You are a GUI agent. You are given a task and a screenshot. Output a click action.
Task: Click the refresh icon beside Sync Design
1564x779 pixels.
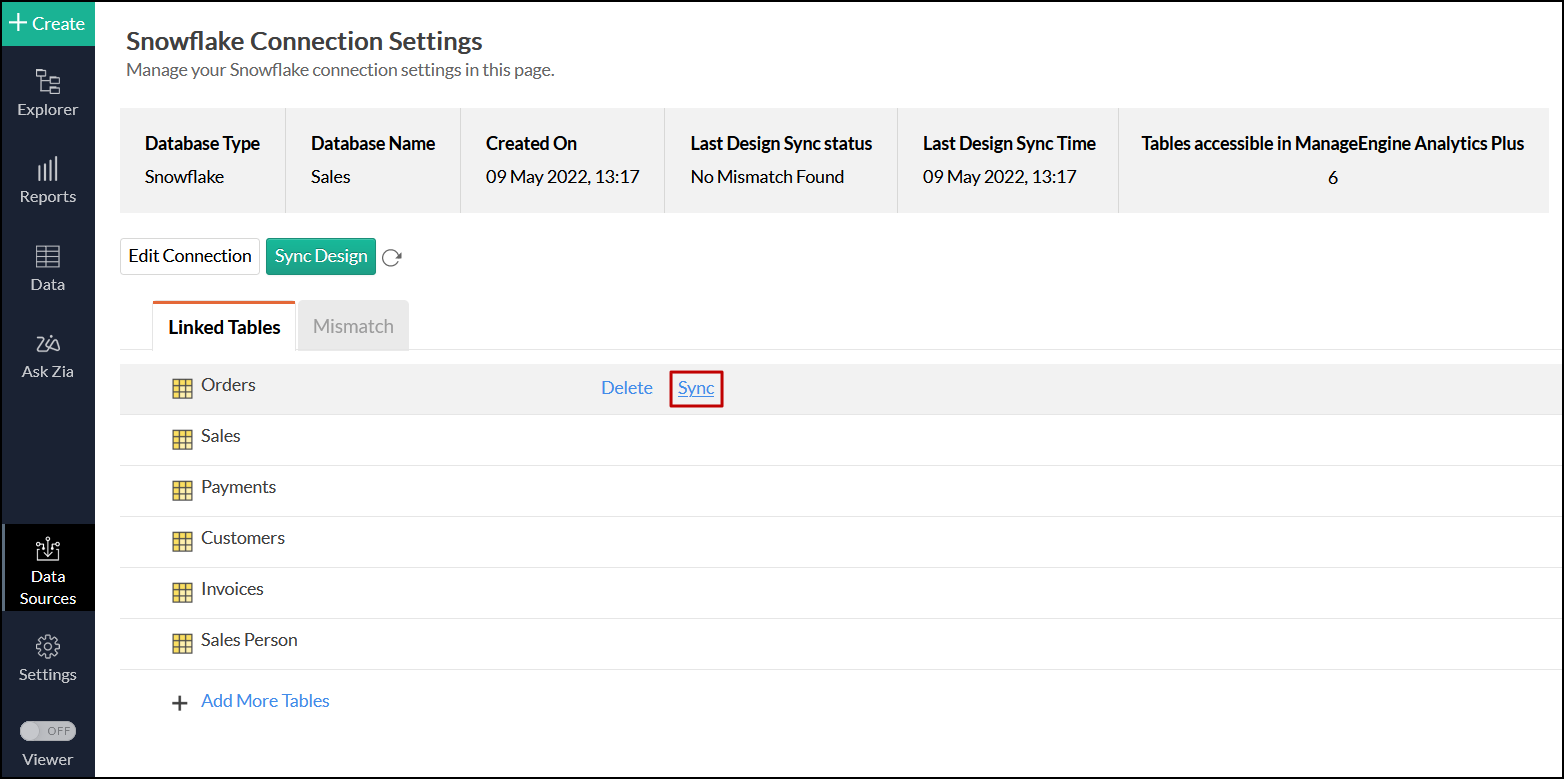coord(392,258)
